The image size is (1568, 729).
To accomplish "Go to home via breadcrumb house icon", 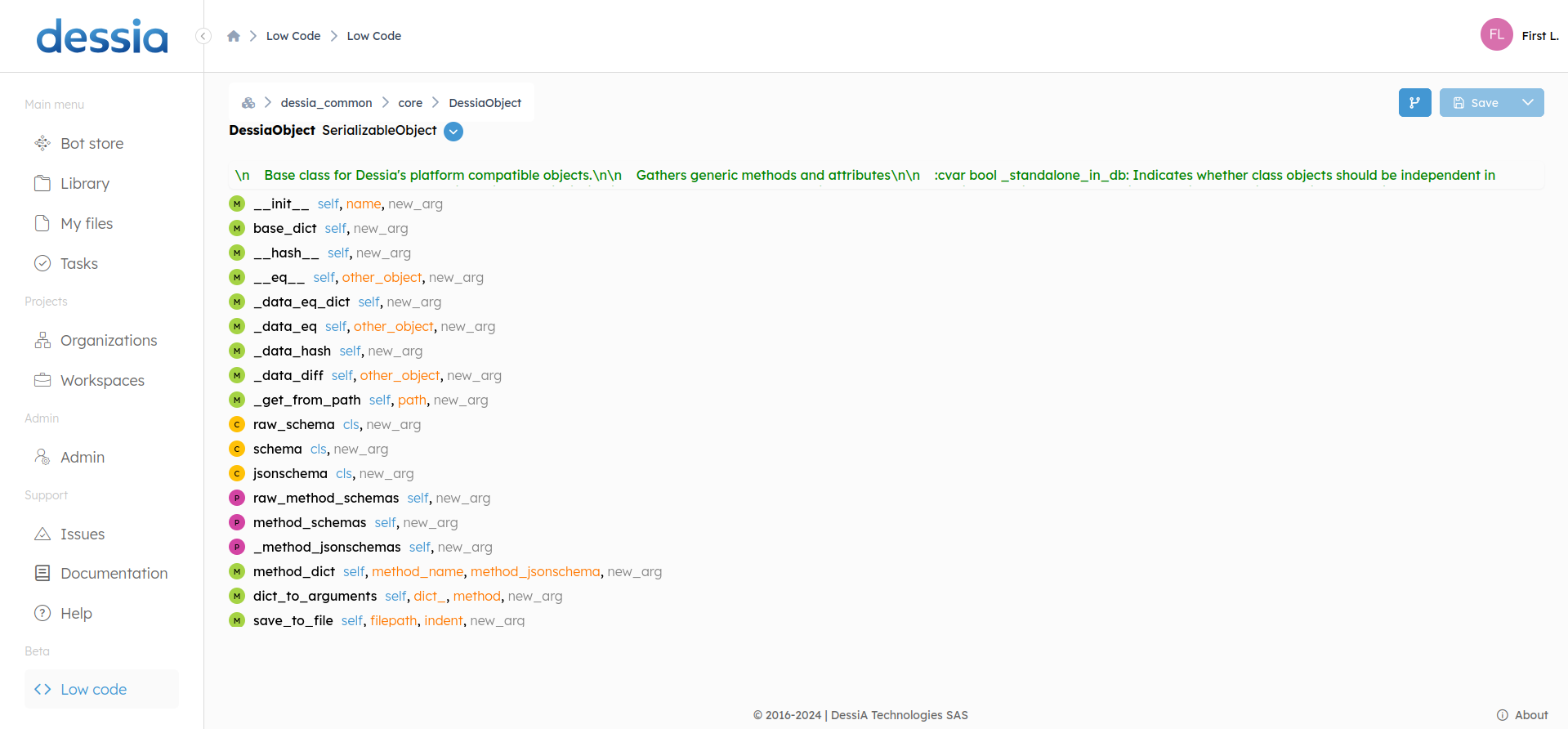I will coord(234,36).
